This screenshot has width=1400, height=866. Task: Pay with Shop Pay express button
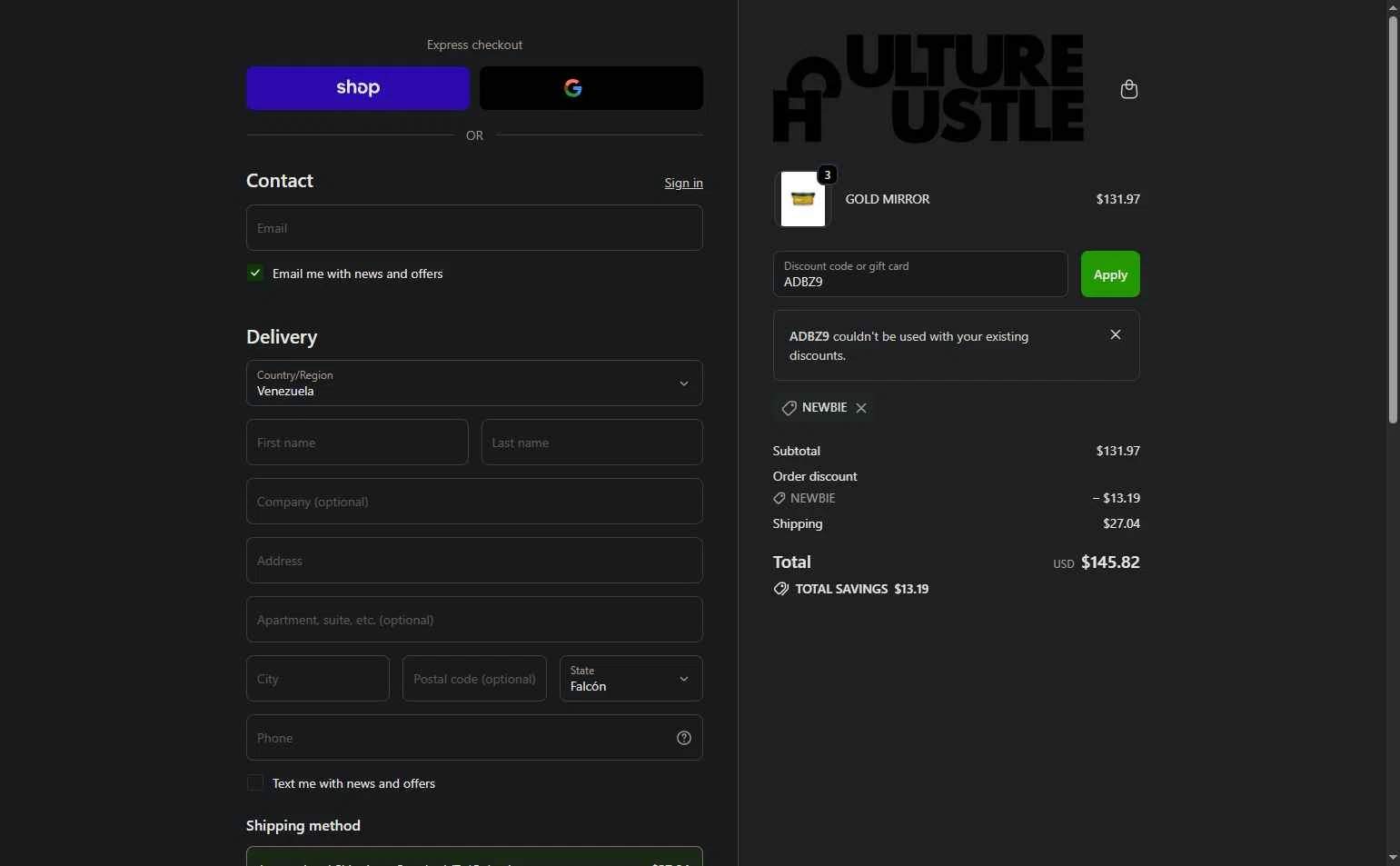(358, 88)
